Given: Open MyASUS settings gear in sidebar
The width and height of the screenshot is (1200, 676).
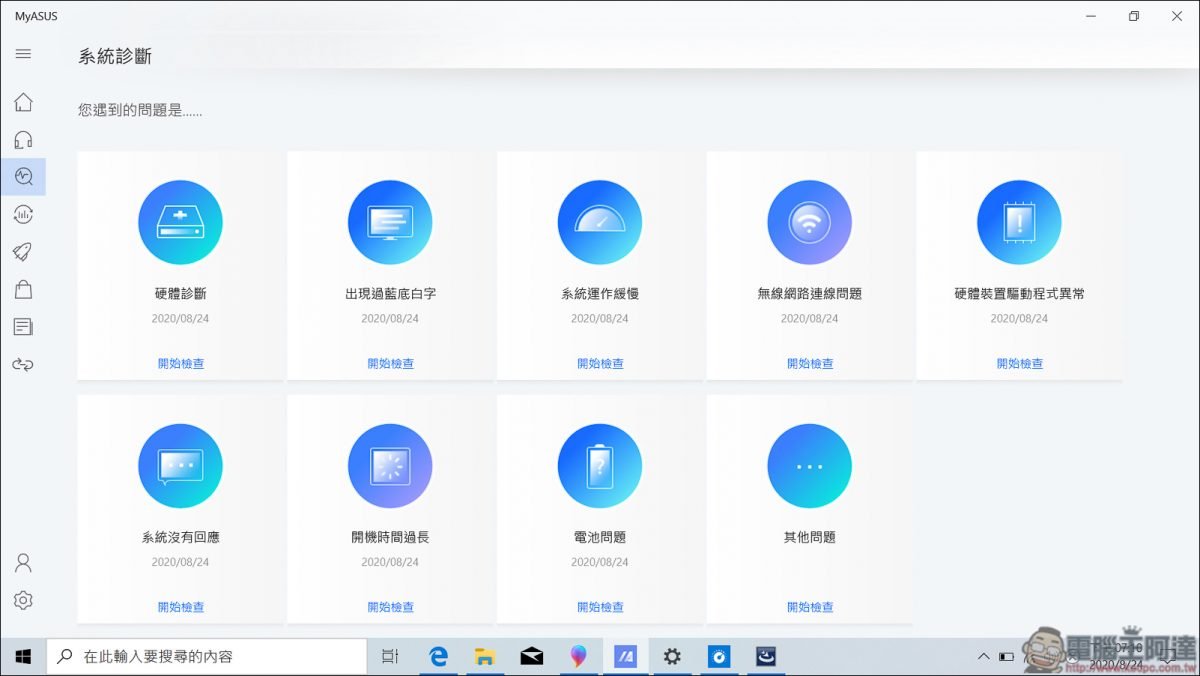Looking at the screenshot, I should coord(23,600).
